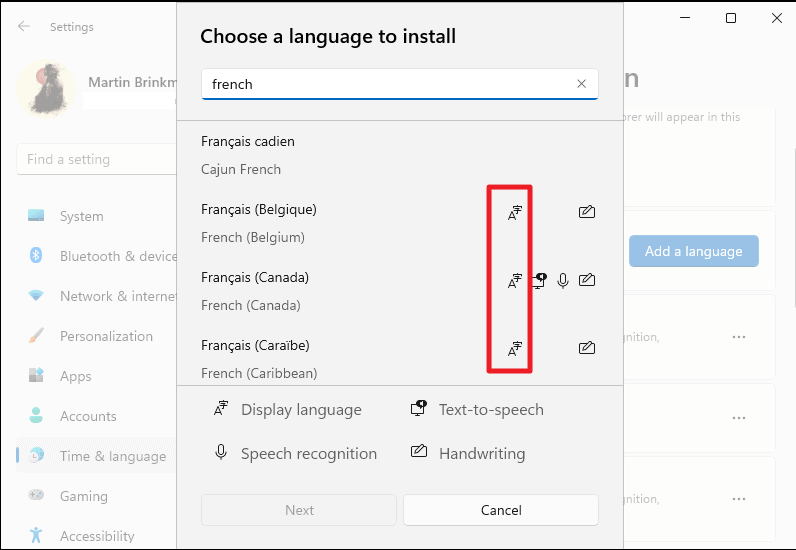This screenshot has width=796, height=550.
Task: Click the Accounts icon in sidebar
Action: click(x=36, y=415)
